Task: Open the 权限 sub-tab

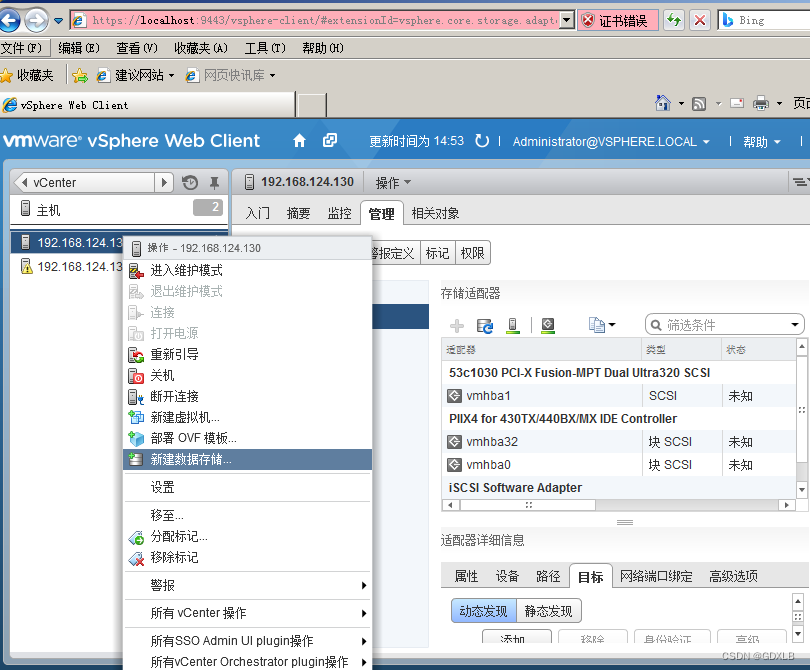Action: (x=472, y=253)
